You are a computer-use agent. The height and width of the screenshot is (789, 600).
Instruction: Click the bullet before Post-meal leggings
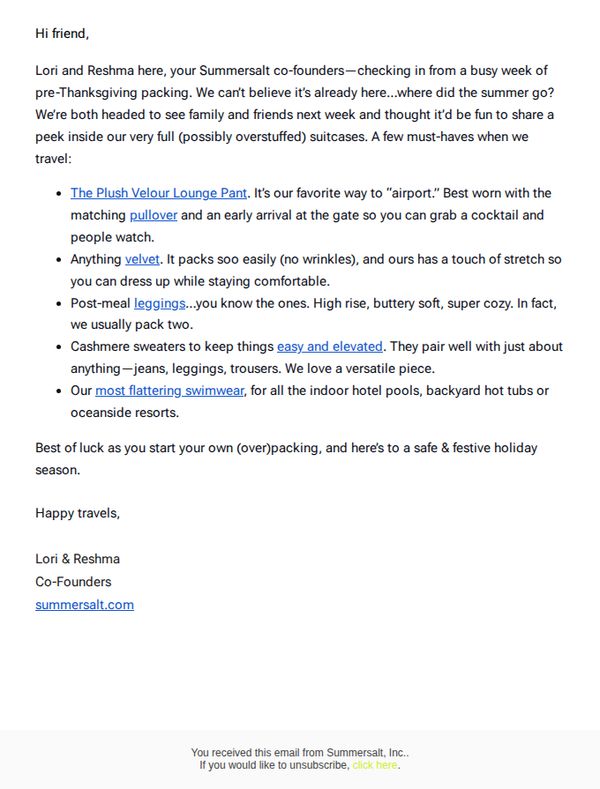[x=59, y=304]
